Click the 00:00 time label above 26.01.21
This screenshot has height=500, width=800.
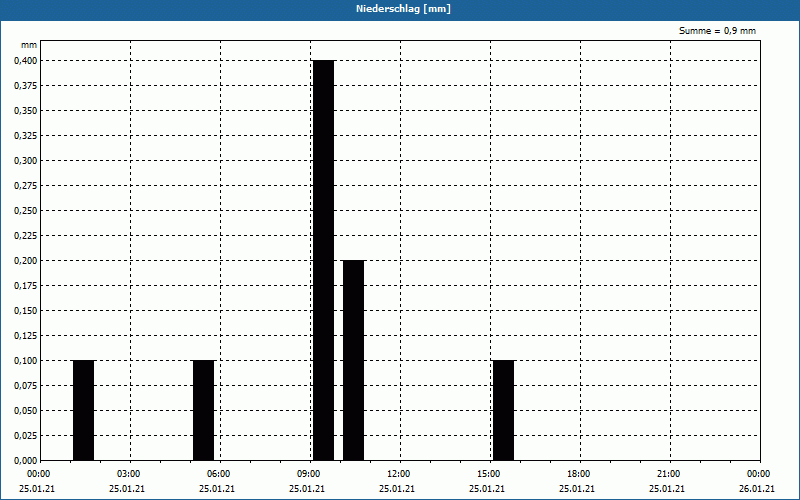759,474
